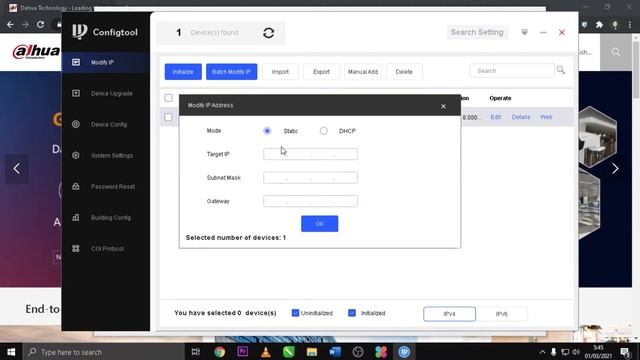Toggle the device row checkbox
Screen dimensions: 640x360
(x=168, y=117)
